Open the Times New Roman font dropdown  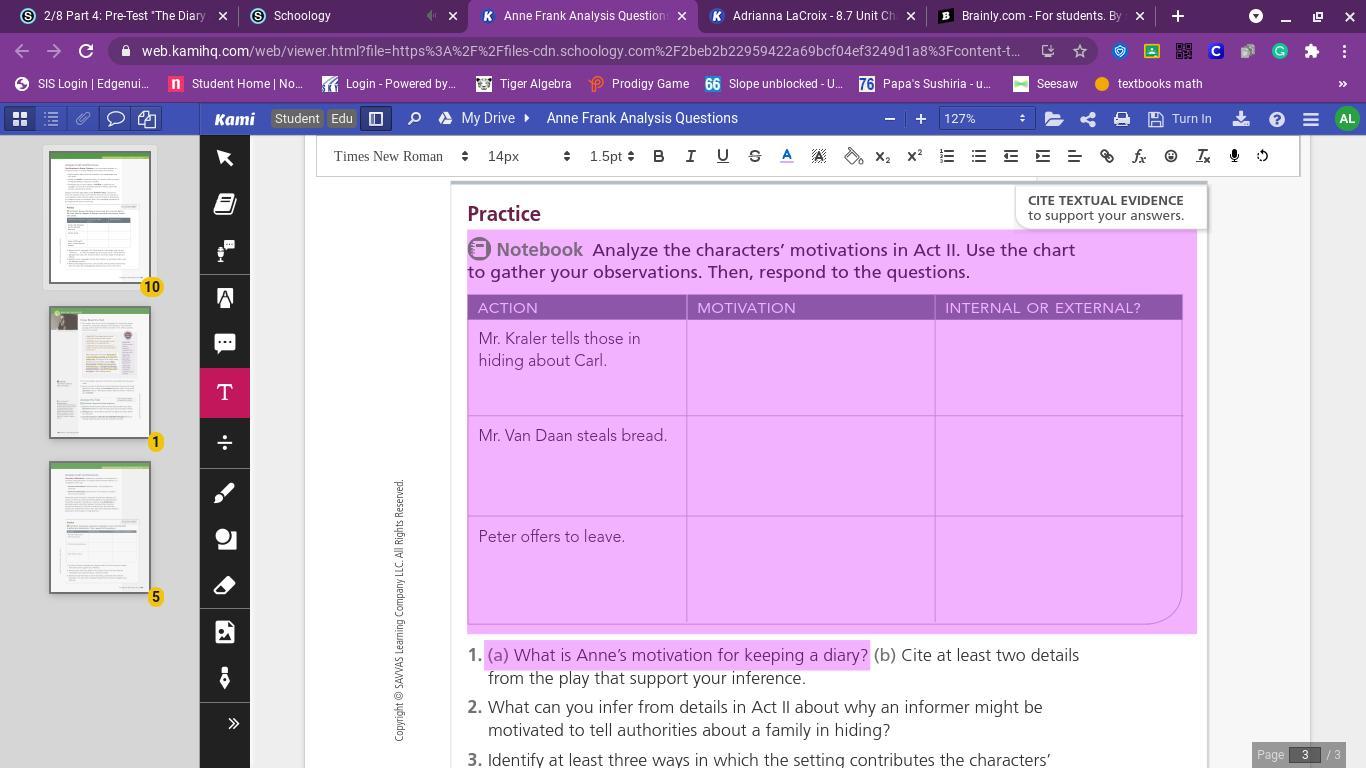click(x=401, y=156)
